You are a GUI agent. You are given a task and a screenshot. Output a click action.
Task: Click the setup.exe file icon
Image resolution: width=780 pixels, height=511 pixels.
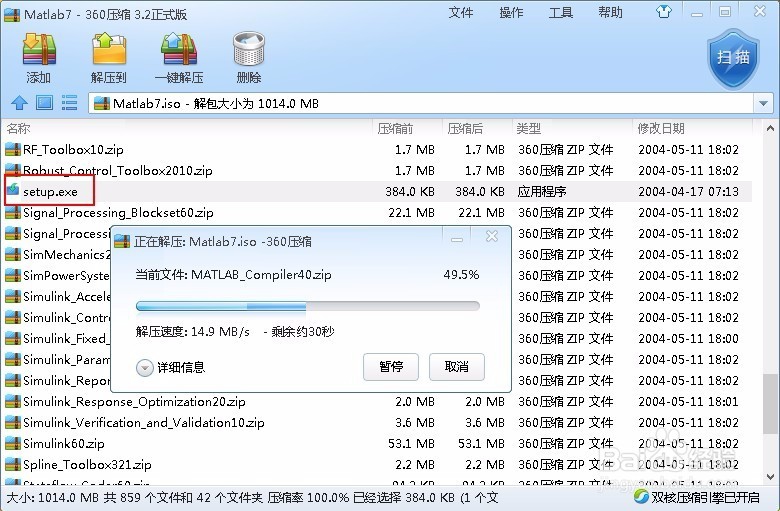tap(13, 191)
